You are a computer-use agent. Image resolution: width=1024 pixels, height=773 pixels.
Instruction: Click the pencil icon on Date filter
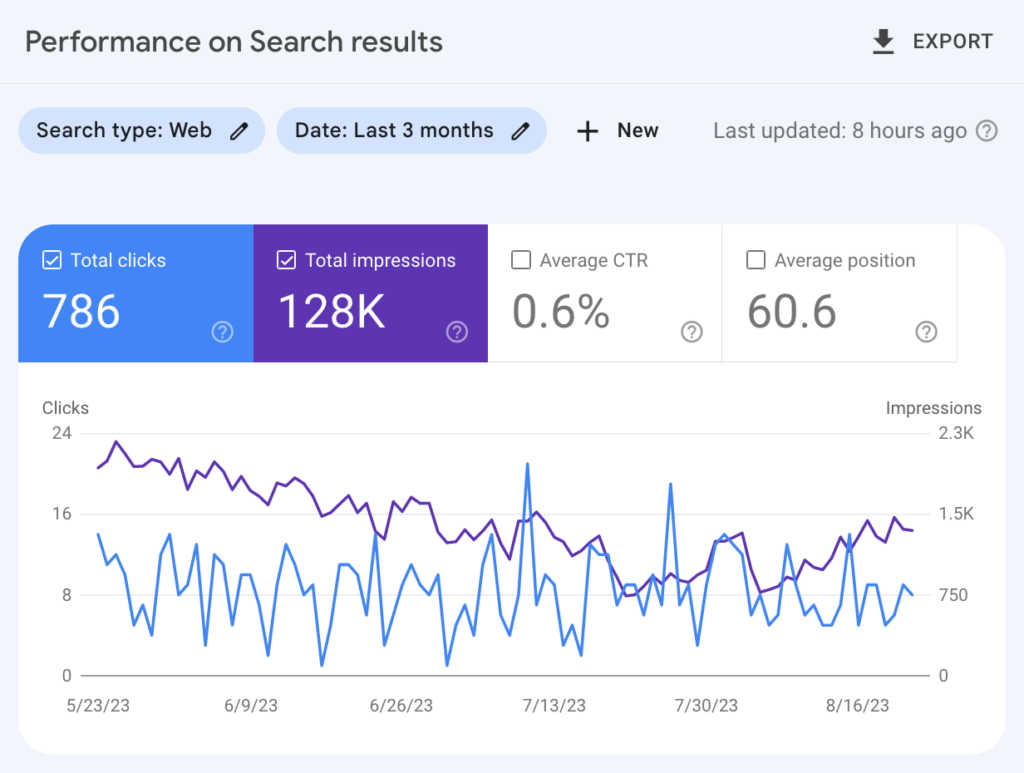click(x=519, y=130)
